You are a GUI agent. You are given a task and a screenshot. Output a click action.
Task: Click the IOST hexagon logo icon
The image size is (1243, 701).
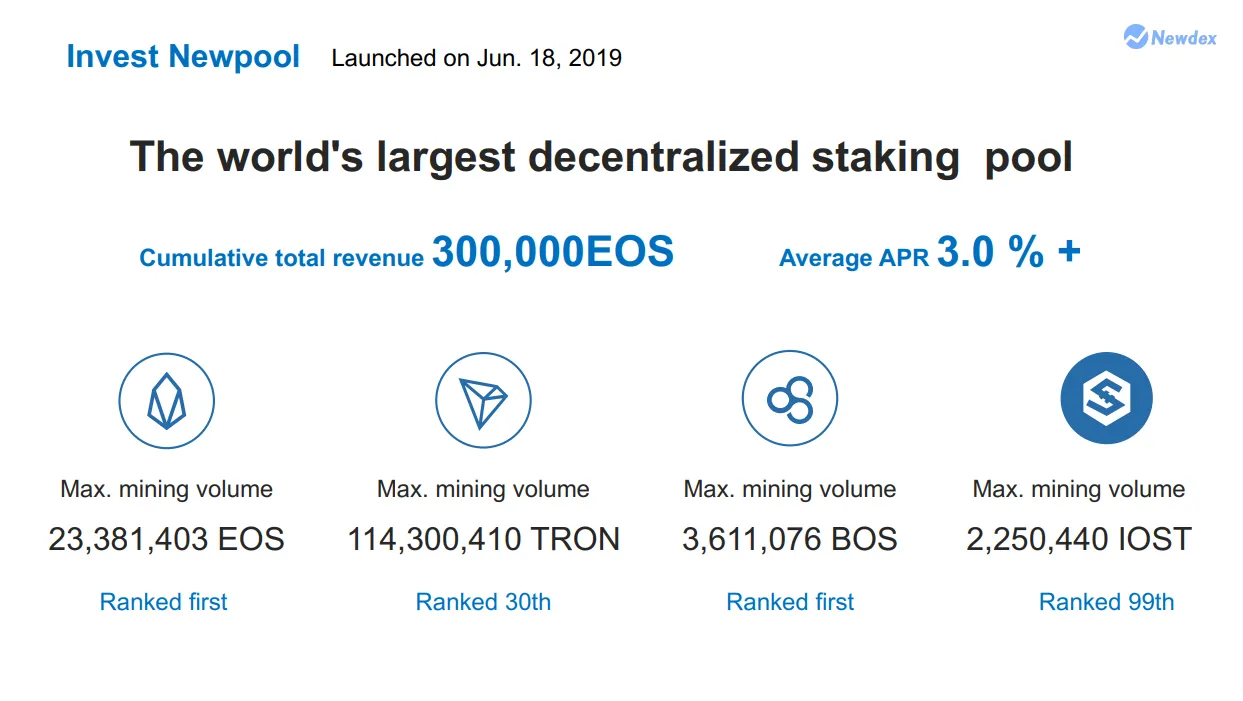point(1106,398)
